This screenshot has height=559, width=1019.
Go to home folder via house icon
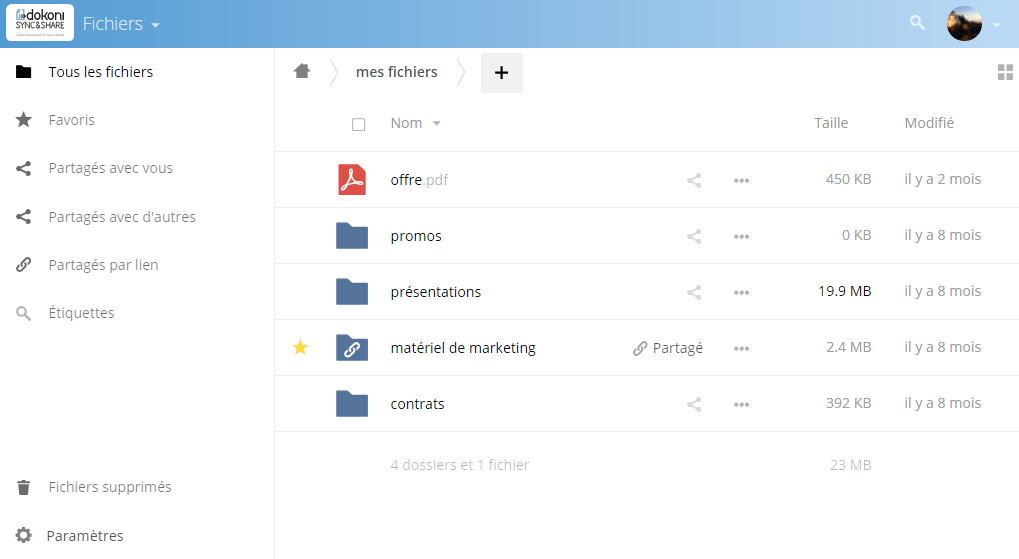(301, 71)
